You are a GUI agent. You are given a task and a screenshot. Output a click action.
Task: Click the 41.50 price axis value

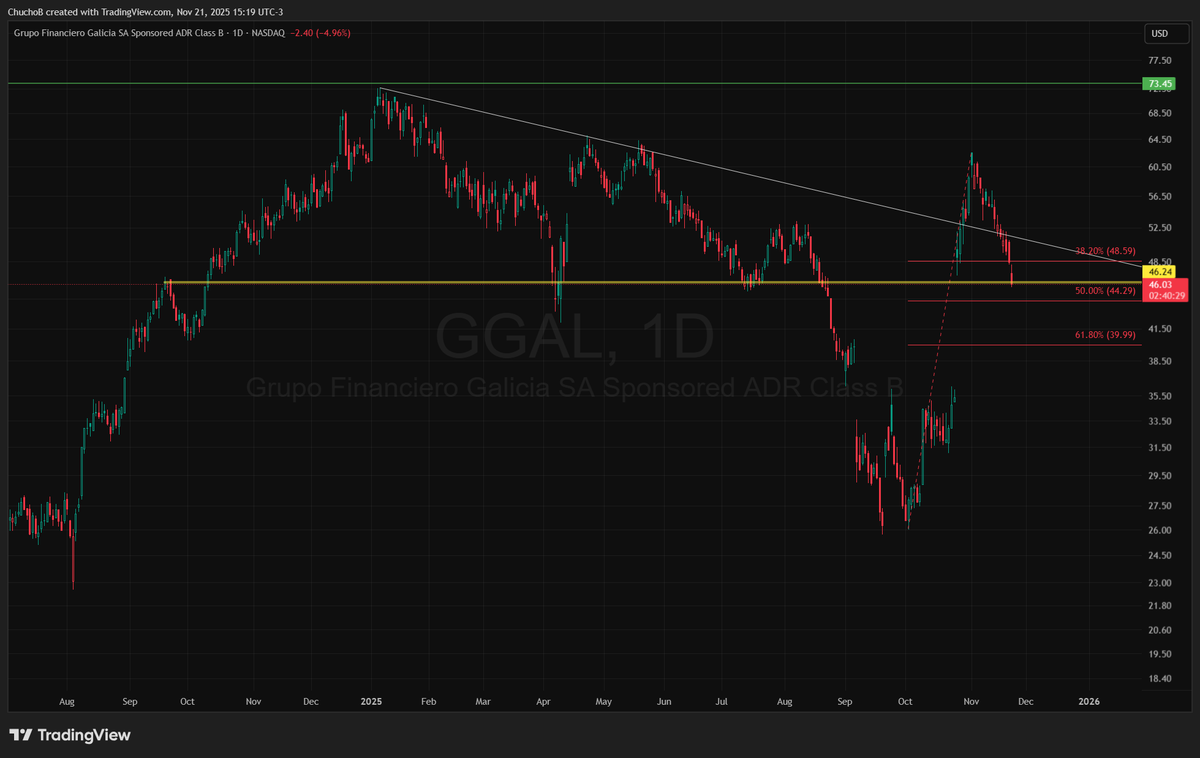pyautogui.click(x=1161, y=329)
